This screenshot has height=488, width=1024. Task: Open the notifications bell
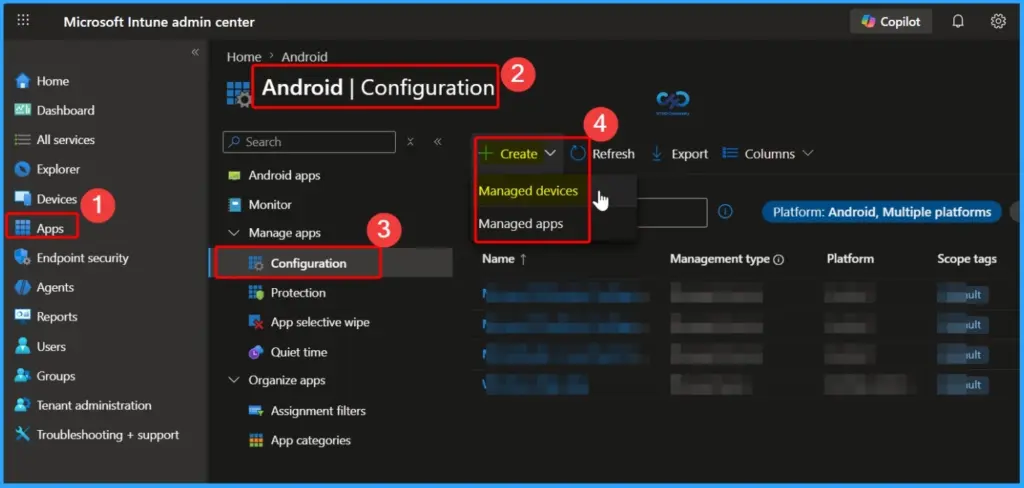(958, 22)
